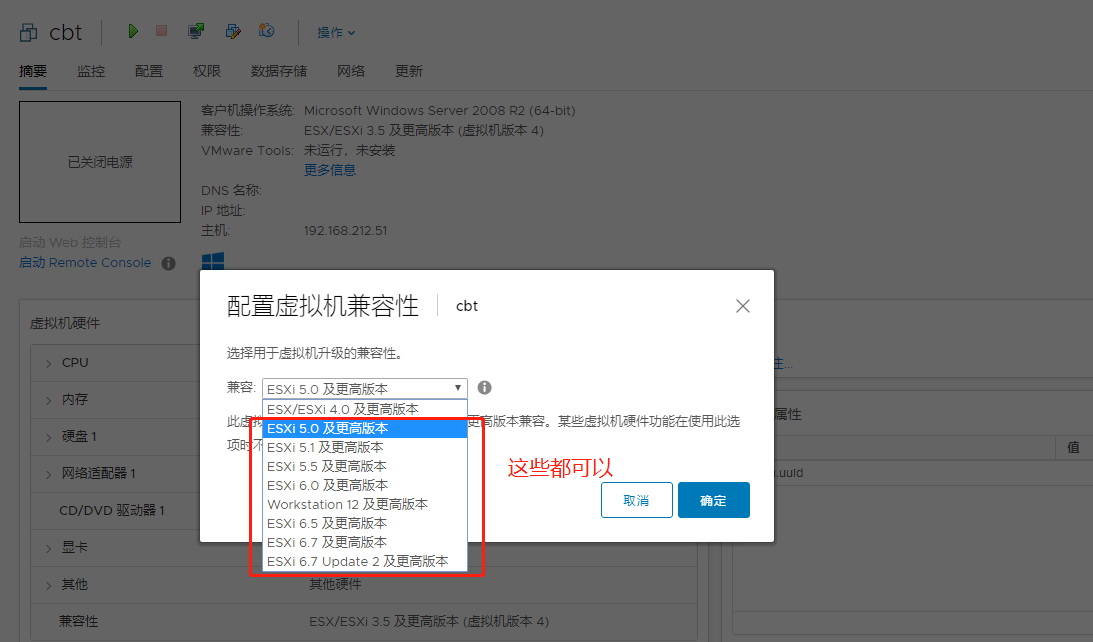
Task: Click info icon next to compatibility dropdown
Action: (484, 388)
